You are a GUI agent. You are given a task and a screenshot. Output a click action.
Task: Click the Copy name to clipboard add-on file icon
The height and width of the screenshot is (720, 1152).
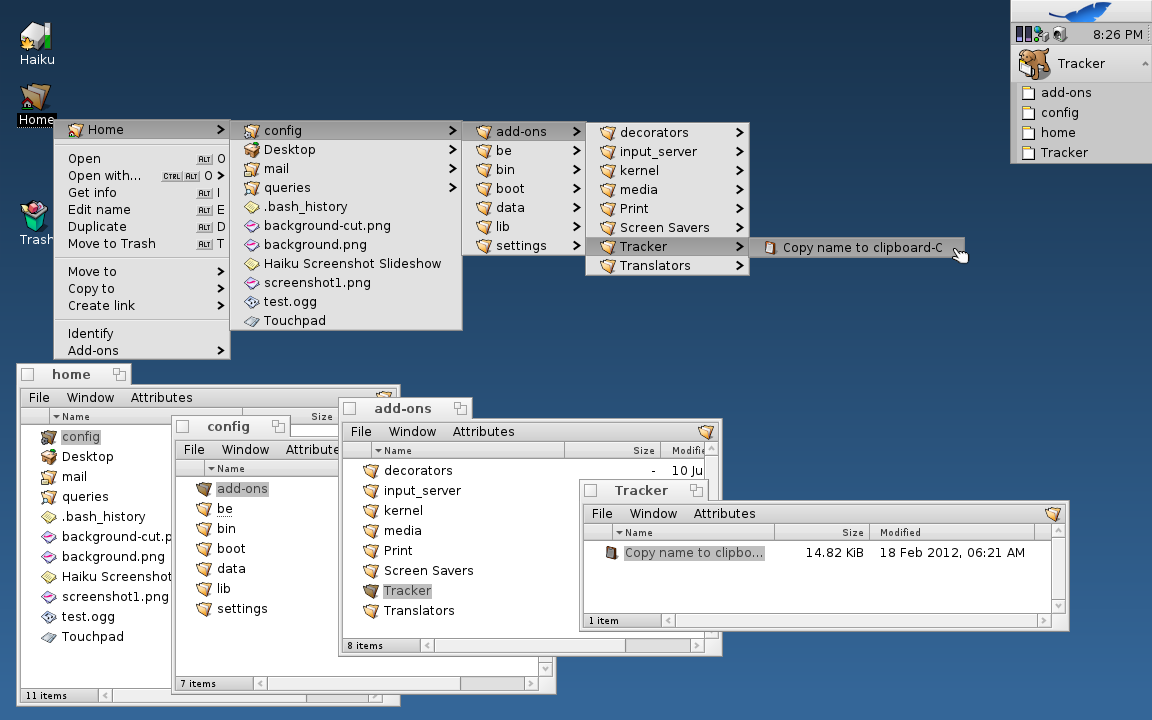coord(612,553)
